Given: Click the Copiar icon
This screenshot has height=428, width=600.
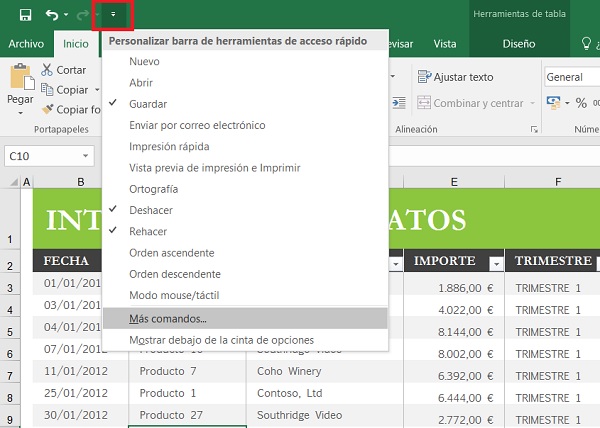Looking at the screenshot, I should click(x=47, y=90).
